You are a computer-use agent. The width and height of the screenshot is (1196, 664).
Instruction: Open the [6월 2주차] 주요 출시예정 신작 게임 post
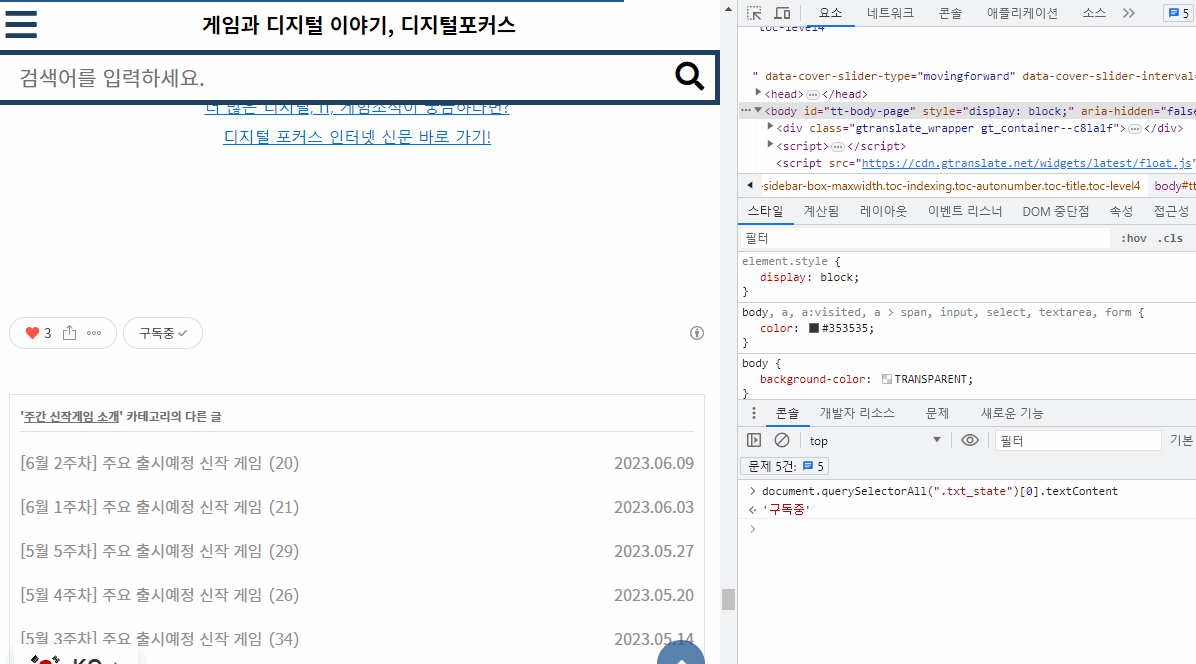coord(159,463)
